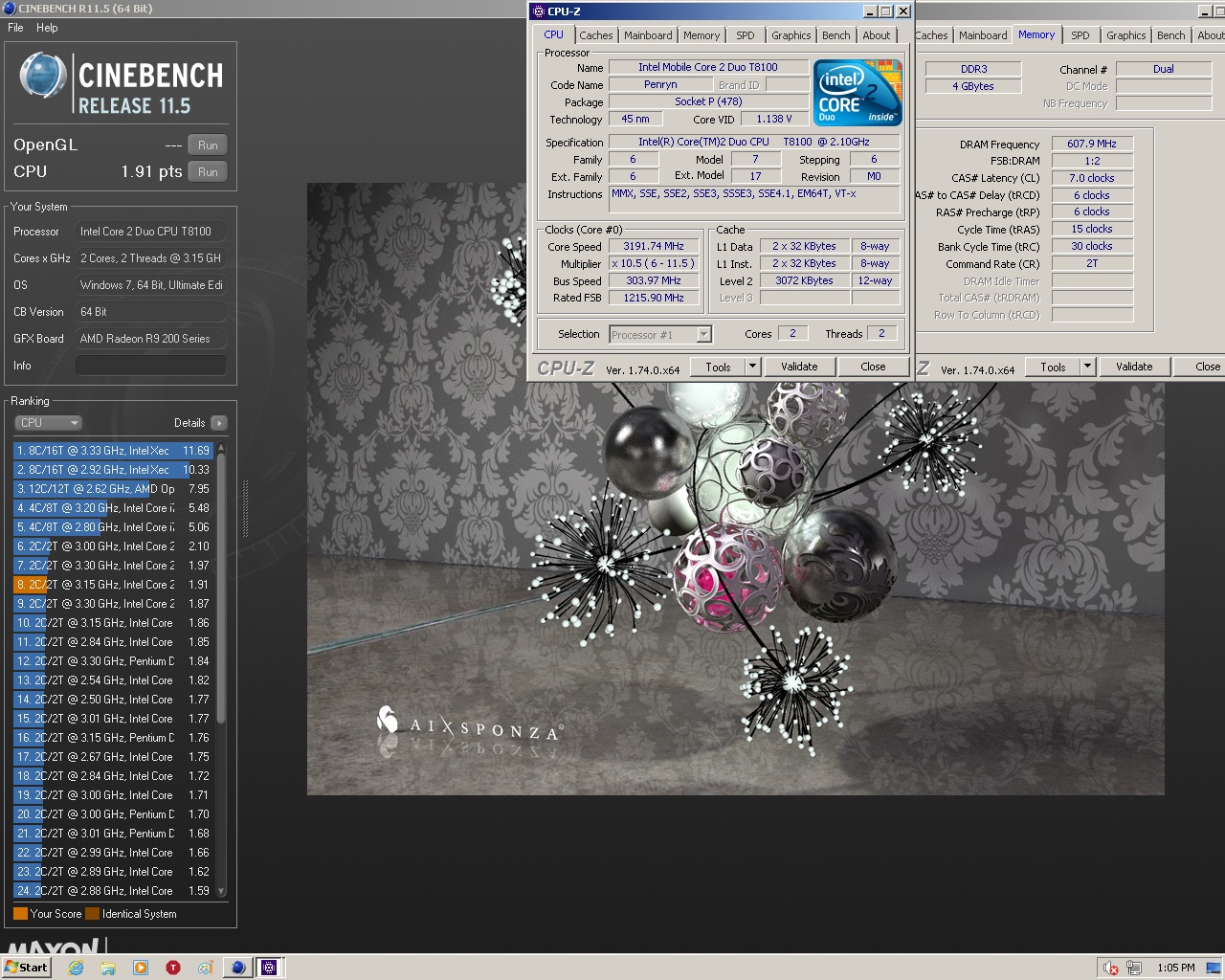
Task: Click the Instructions field listing MMX, SSE
Action: coord(754,199)
